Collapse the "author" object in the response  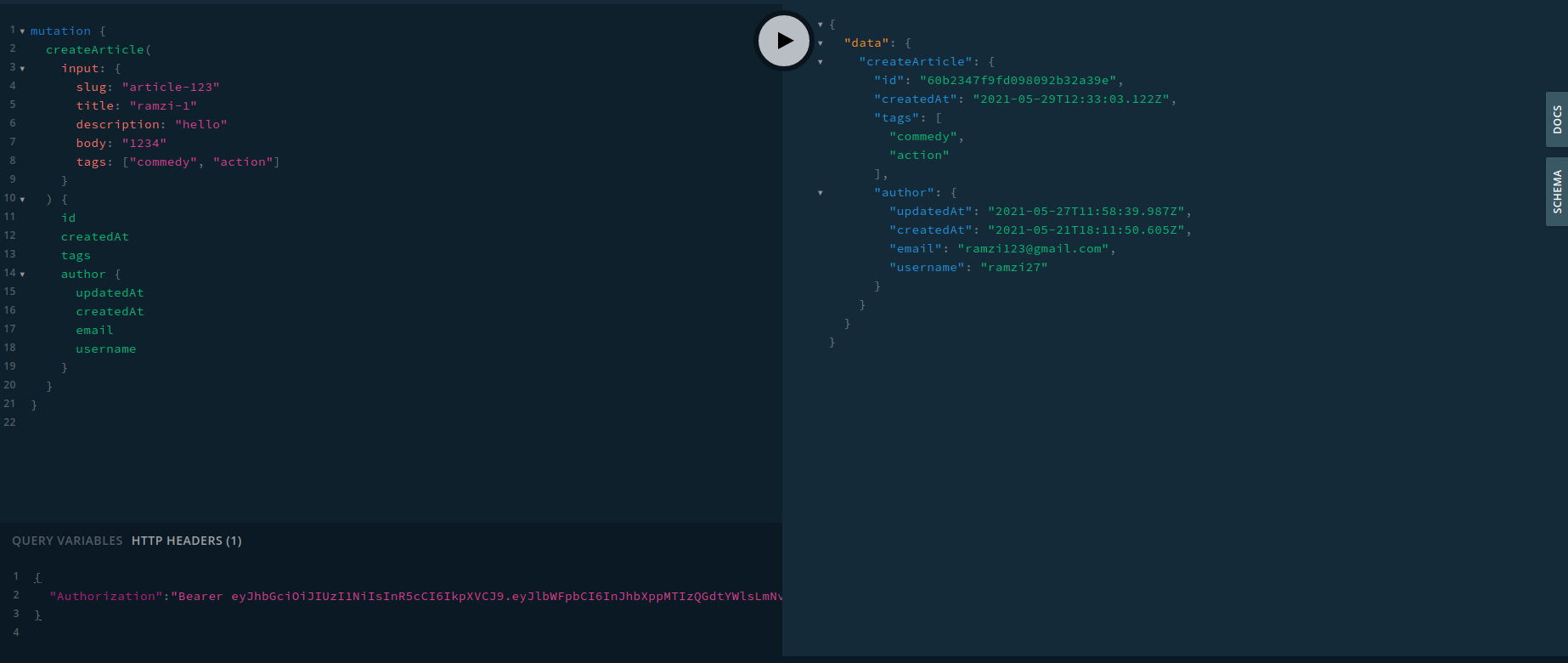(x=821, y=193)
